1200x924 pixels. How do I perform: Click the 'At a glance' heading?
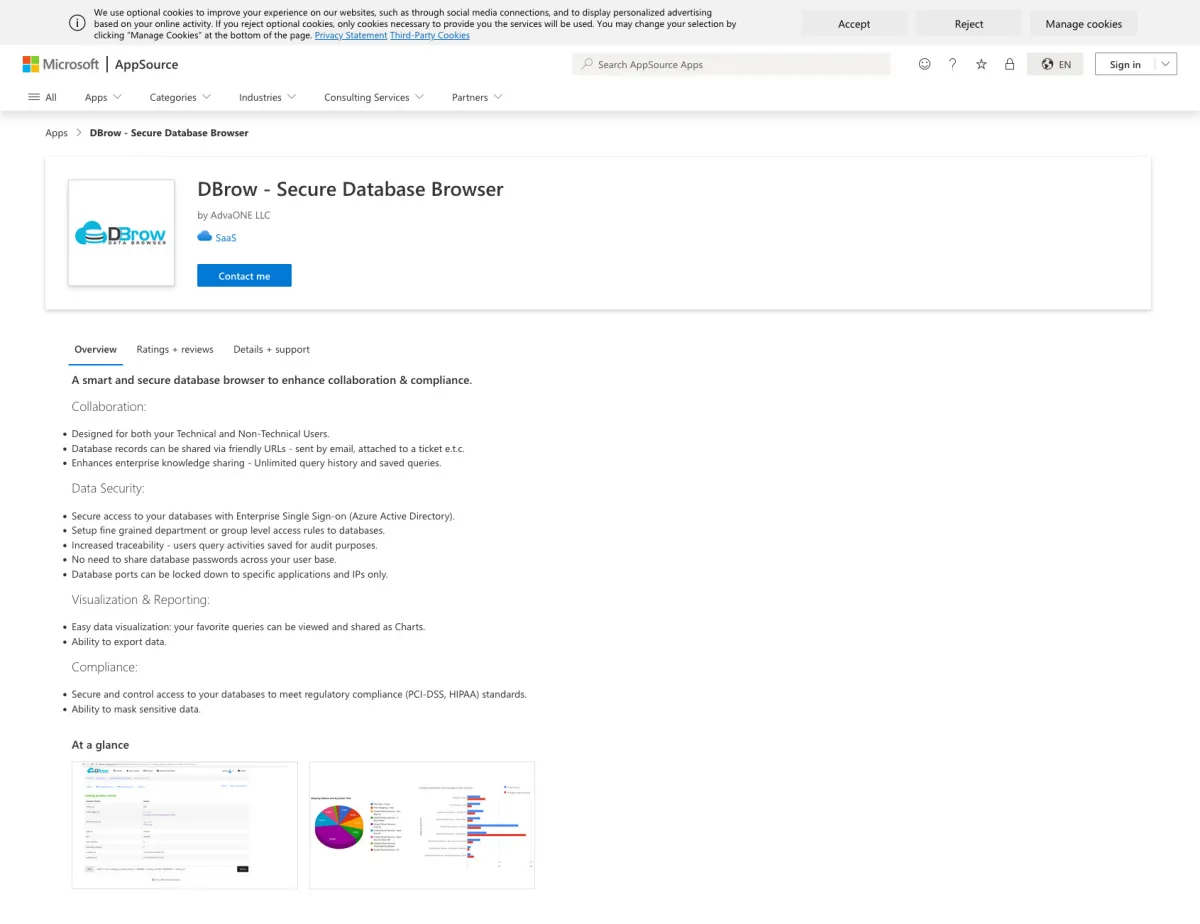click(x=100, y=745)
